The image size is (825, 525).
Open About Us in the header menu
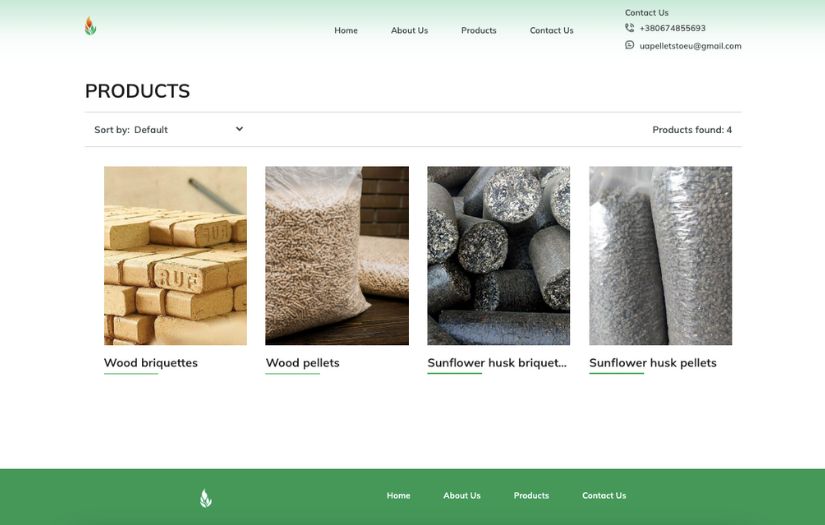tap(409, 31)
